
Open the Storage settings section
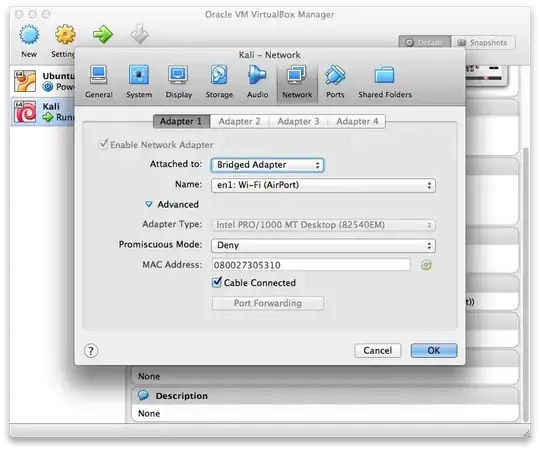219,81
